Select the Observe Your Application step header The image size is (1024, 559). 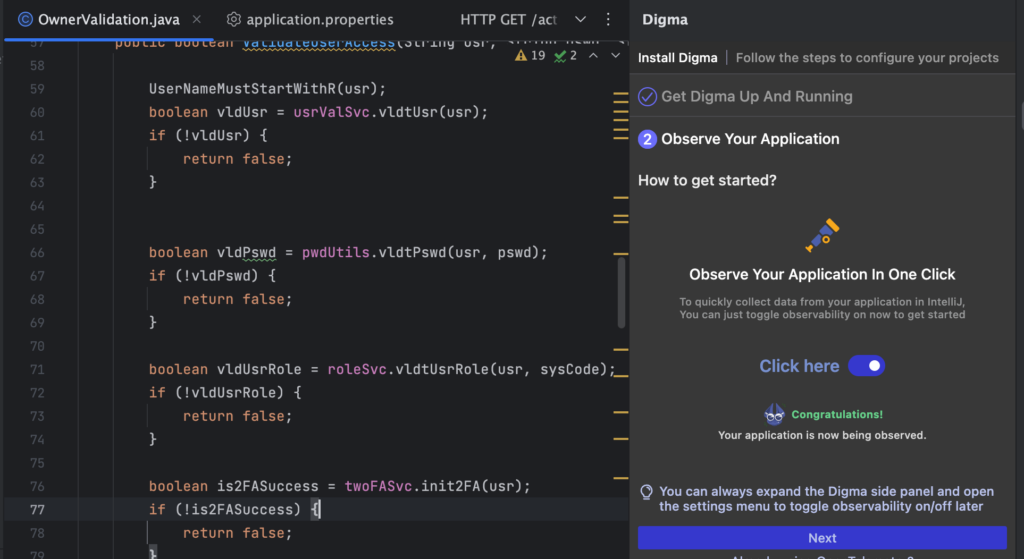pos(750,139)
